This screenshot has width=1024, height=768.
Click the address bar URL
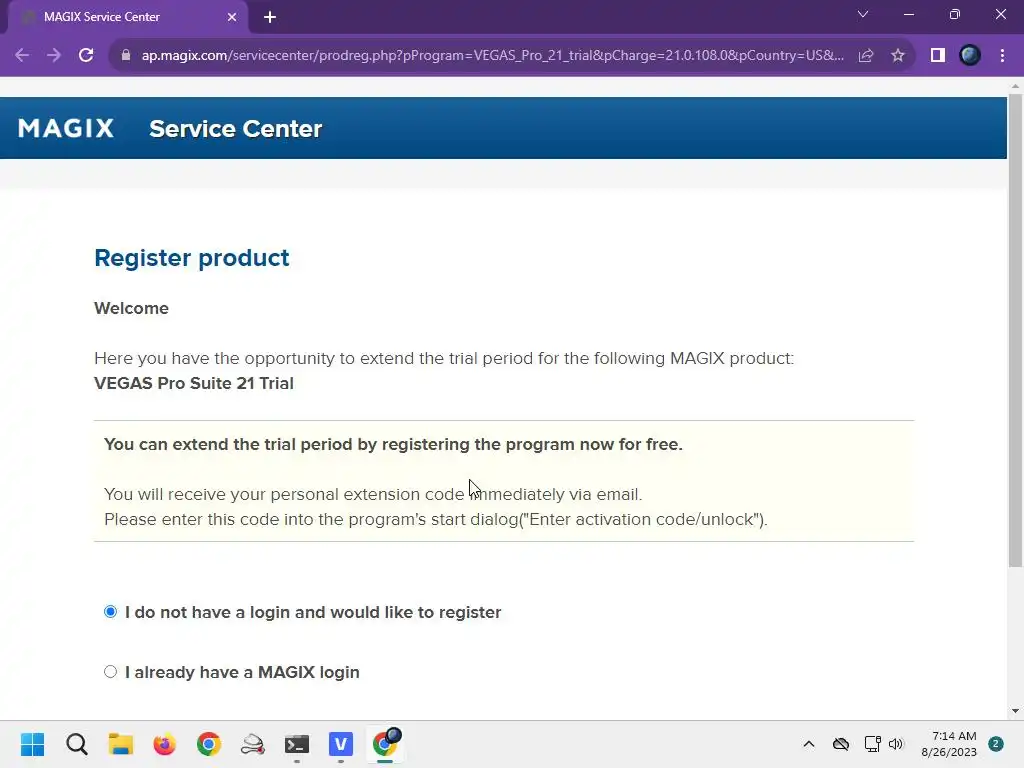click(x=493, y=56)
